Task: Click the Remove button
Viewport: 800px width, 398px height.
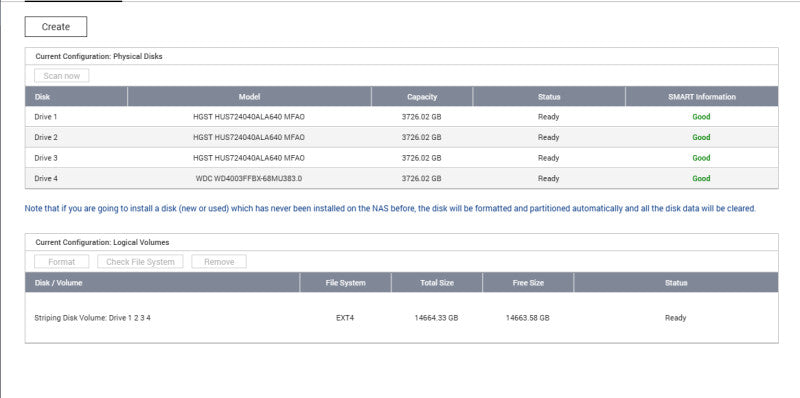Action: (219, 262)
